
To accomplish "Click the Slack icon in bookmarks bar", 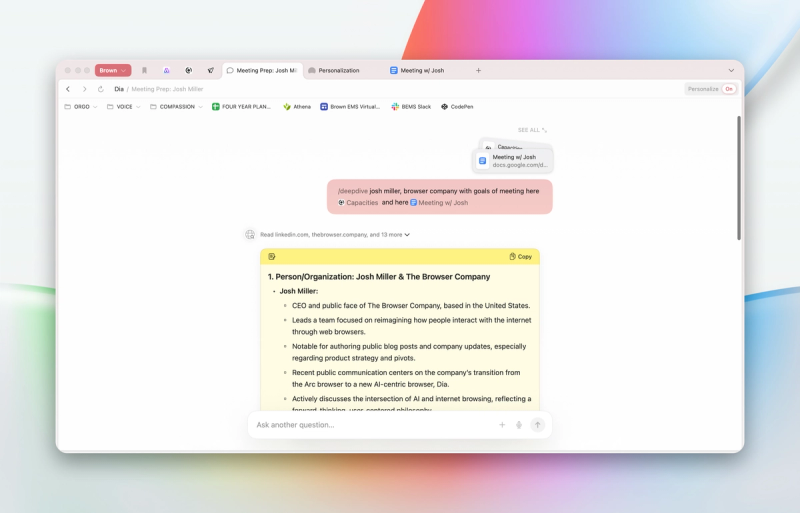I will pos(395,107).
